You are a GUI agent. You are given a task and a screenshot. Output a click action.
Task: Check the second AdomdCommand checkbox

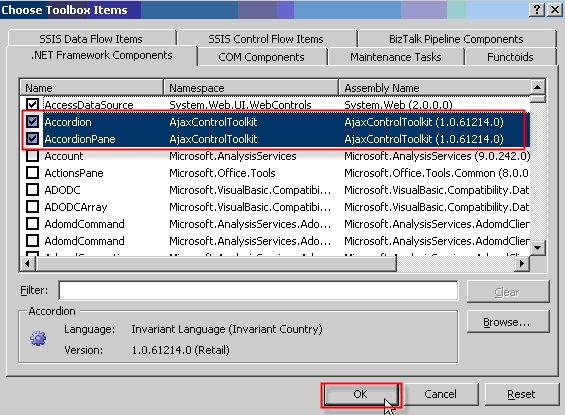[x=32, y=240]
